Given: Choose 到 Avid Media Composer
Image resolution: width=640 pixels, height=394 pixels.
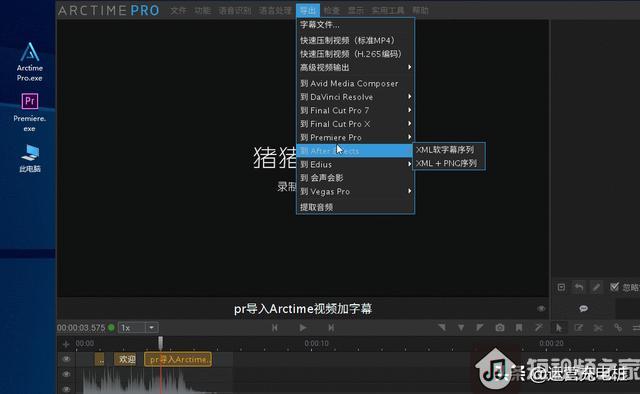Looking at the screenshot, I should click(355, 83).
